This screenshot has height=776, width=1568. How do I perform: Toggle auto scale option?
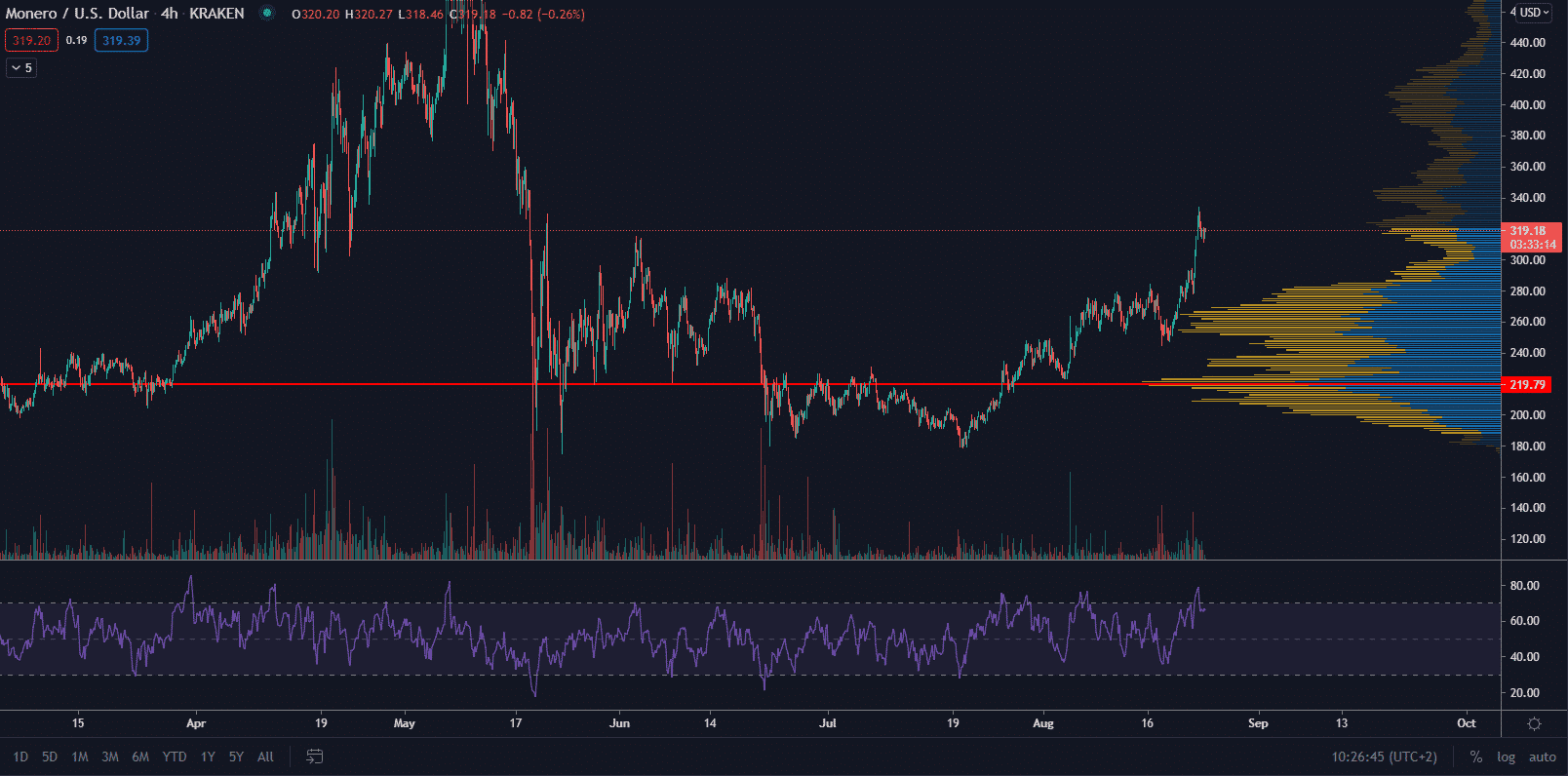pos(1542,757)
